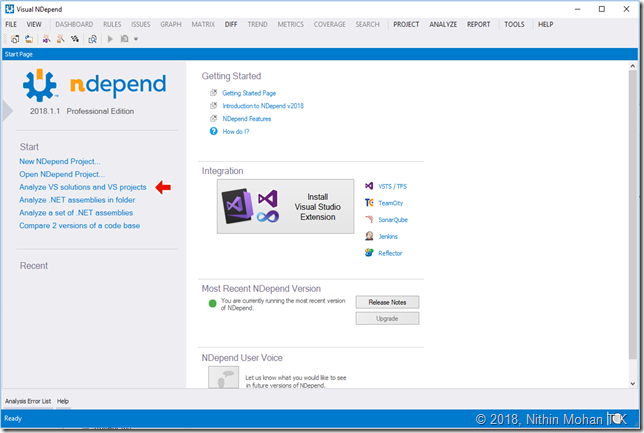Click the blue question mark help icon
The image size is (644, 433).
coord(213,131)
